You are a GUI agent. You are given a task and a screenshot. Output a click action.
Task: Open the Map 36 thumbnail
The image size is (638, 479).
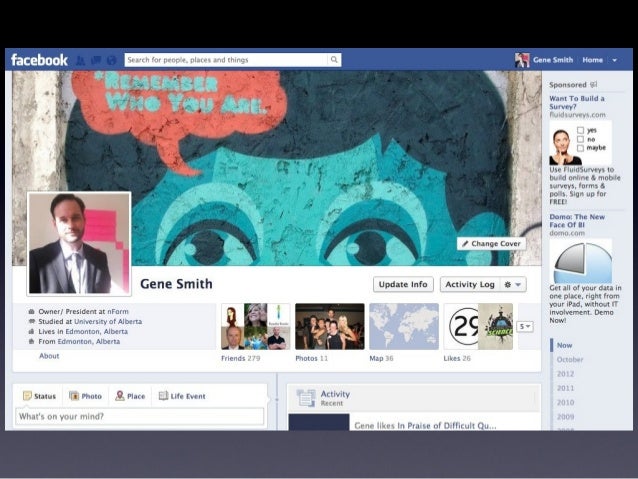pos(404,326)
